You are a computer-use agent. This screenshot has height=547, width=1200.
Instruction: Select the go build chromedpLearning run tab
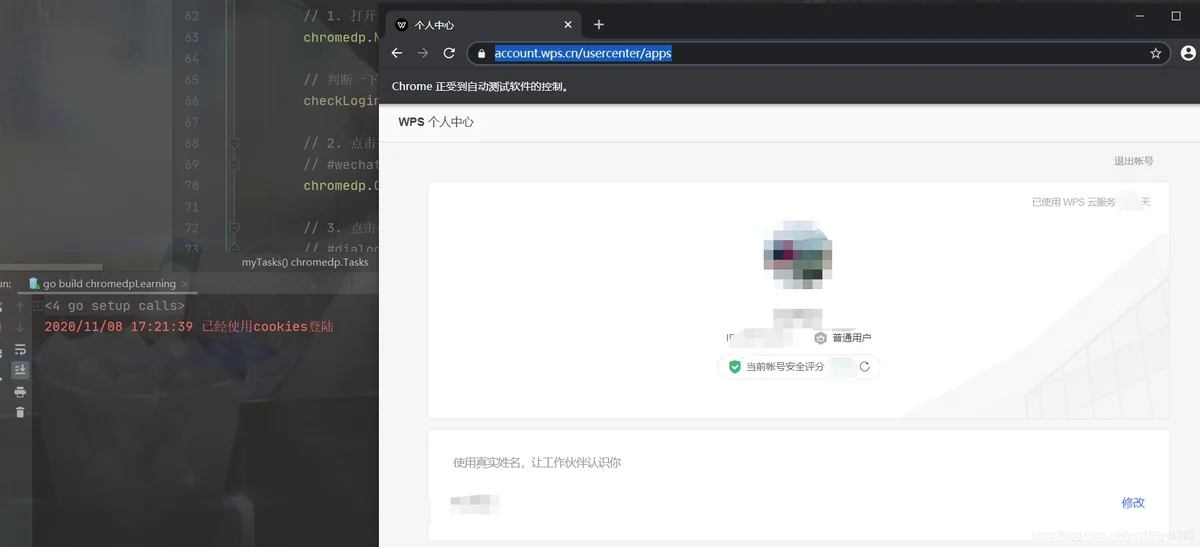(108, 284)
